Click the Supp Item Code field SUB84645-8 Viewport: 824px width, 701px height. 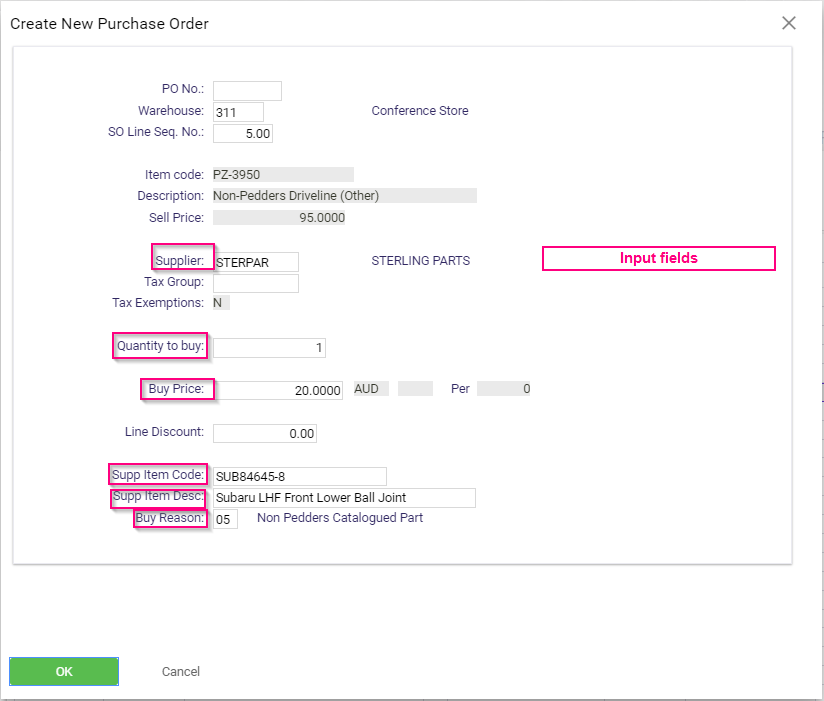coord(300,476)
